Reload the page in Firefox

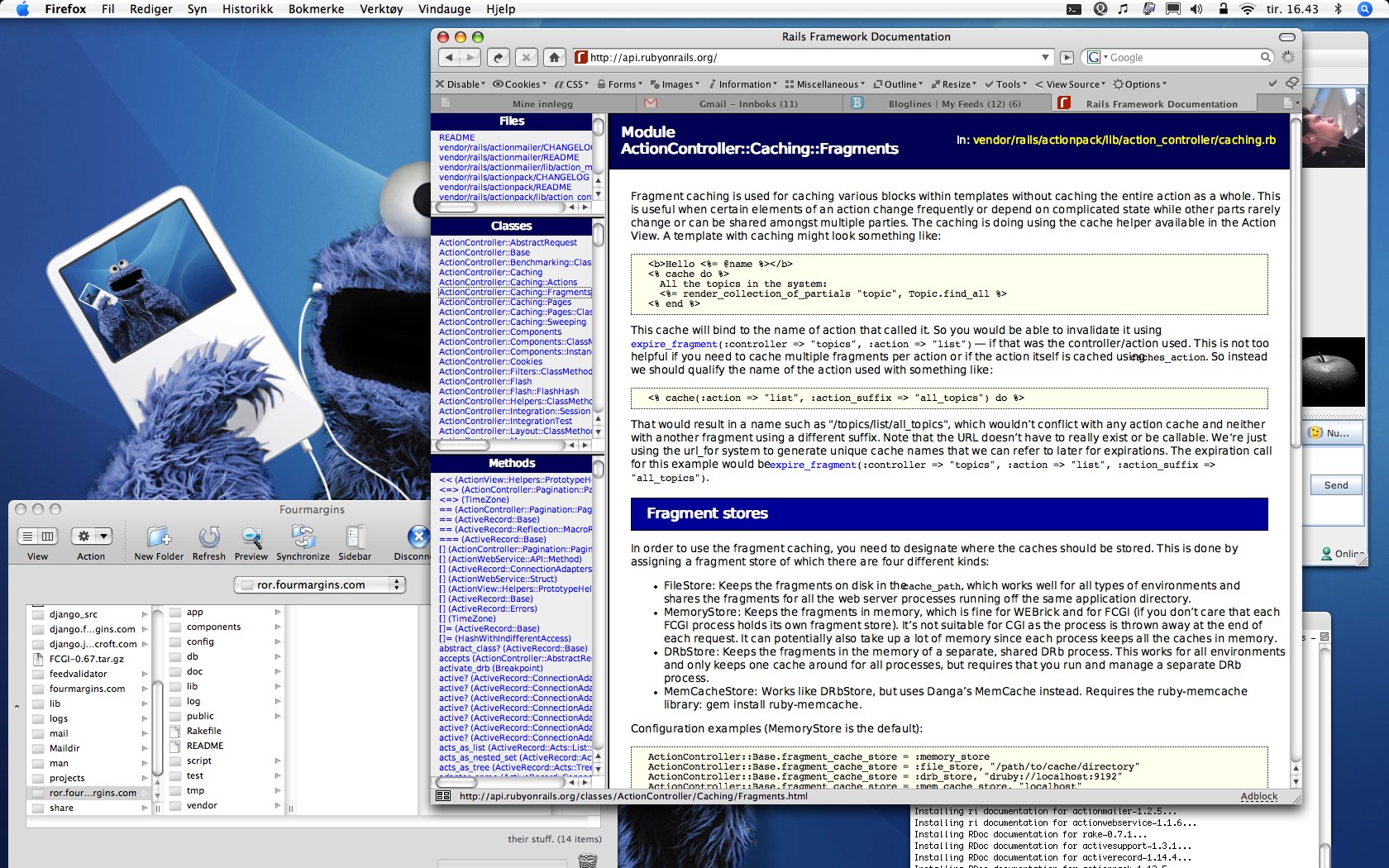point(499,57)
